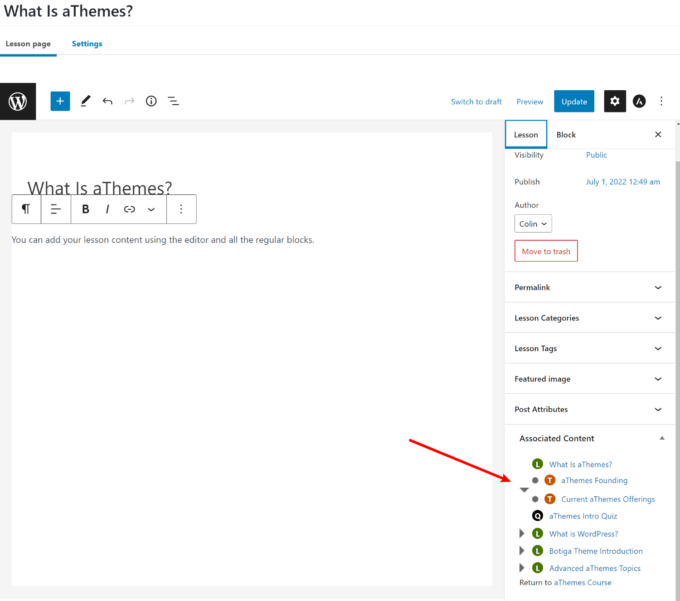
Task: Click green L icon beside What Is aThemes?
Action: [x=537, y=464]
